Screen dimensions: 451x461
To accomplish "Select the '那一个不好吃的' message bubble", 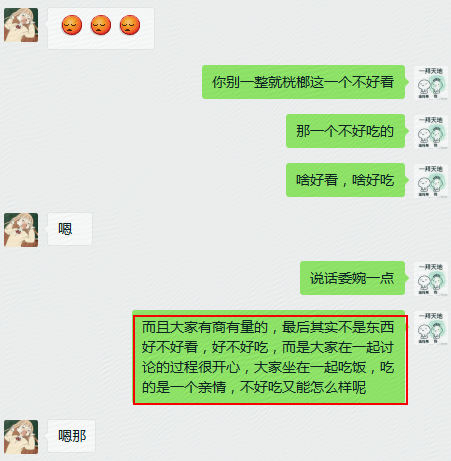I will (x=347, y=131).
